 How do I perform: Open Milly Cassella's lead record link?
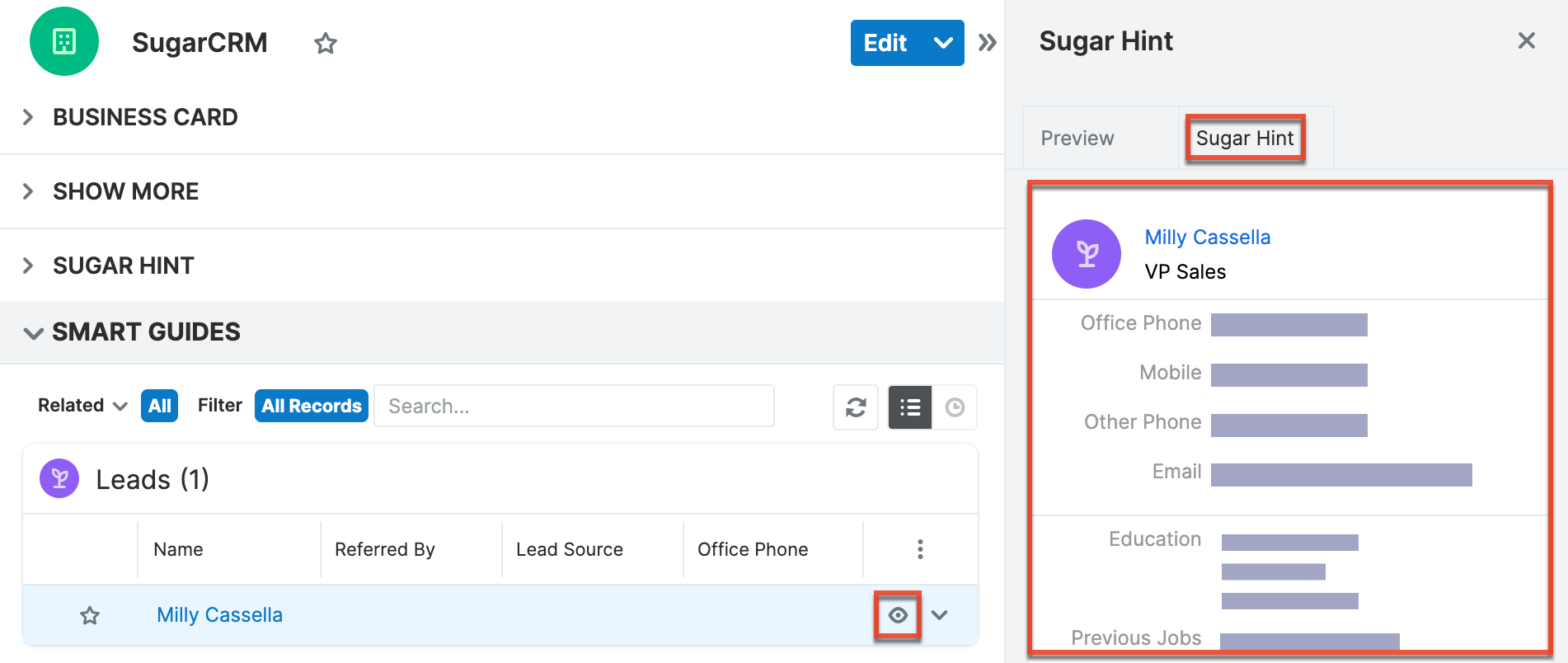tap(219, 614)
